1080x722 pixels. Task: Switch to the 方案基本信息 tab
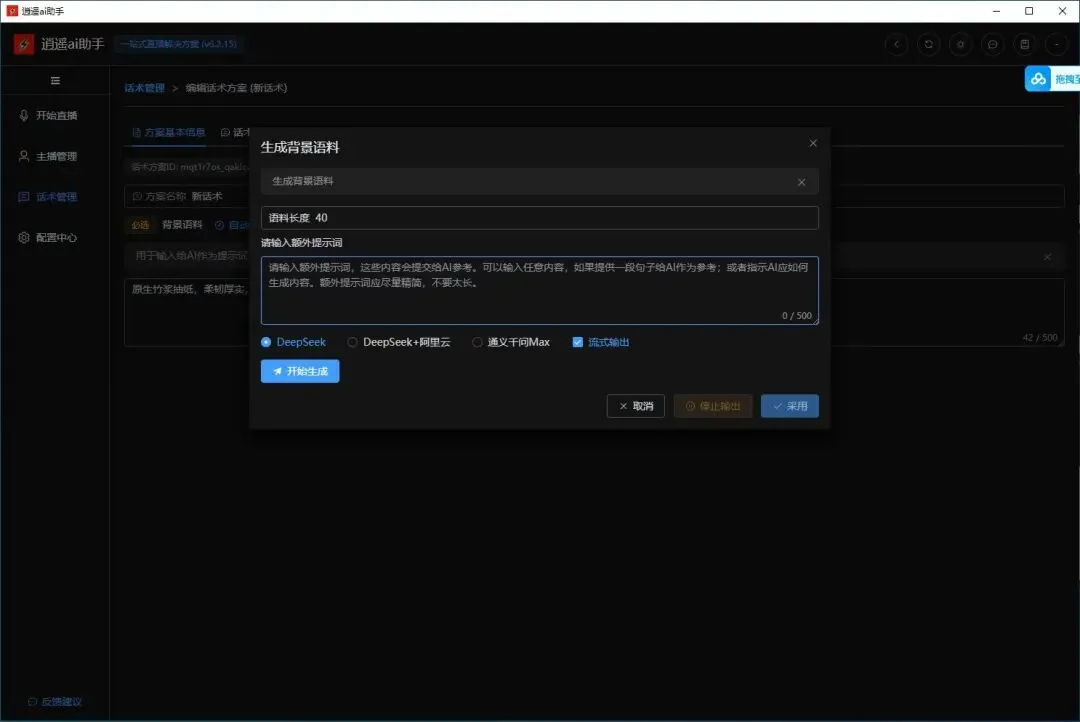169,132
